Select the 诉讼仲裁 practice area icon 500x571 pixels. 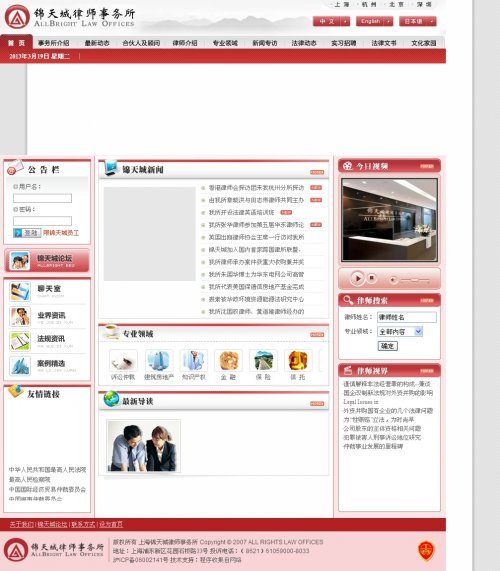(x=123, y=360)
